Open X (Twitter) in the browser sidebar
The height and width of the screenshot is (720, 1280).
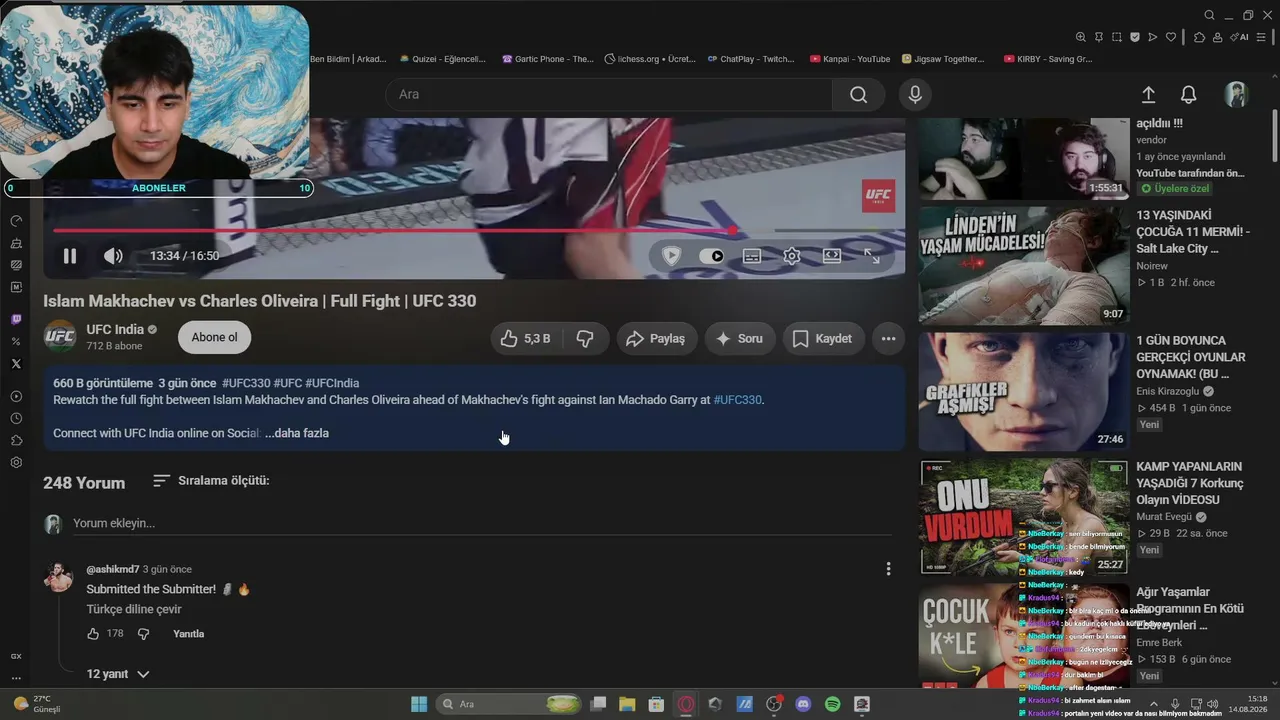(x=16, y=364)
